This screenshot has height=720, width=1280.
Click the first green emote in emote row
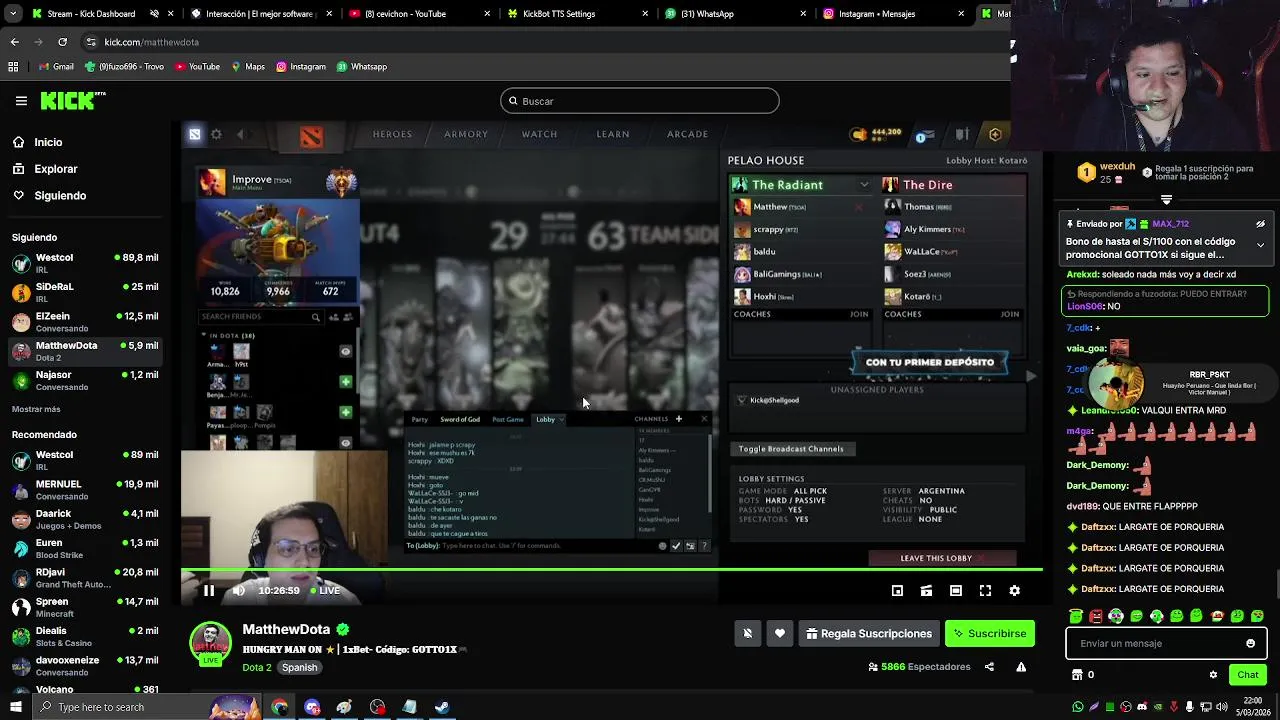pyautogui.click(x=1075, y=616)
